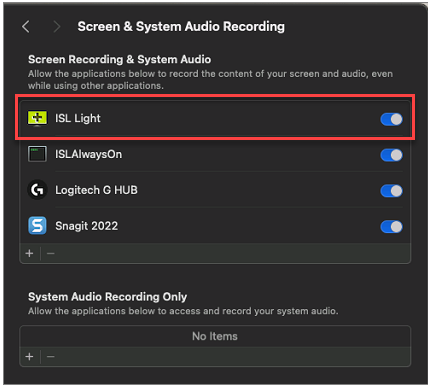Go back with the left chevron
428x385 pixels.
pyautogui.click(x=26, y=26)
